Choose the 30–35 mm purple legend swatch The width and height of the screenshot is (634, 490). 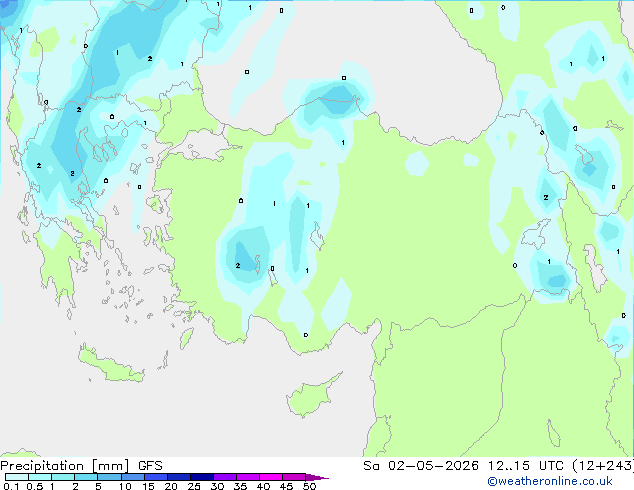tap(225, 477)
